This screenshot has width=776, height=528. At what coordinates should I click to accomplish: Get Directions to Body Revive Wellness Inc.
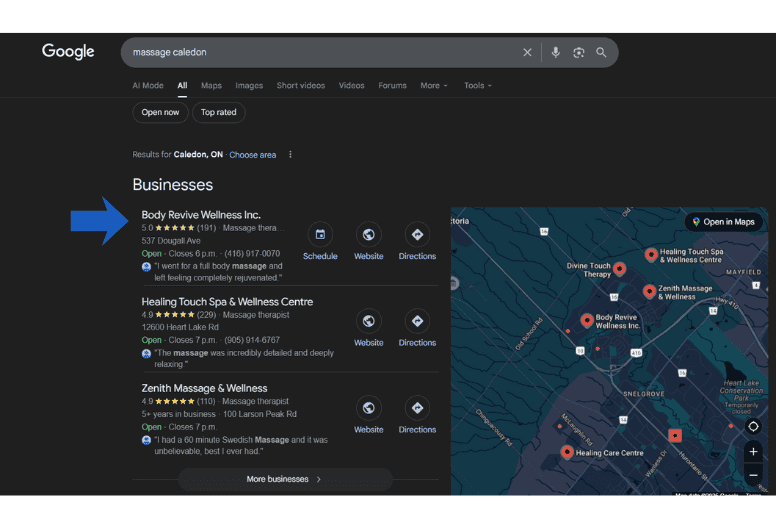(417, 235)
